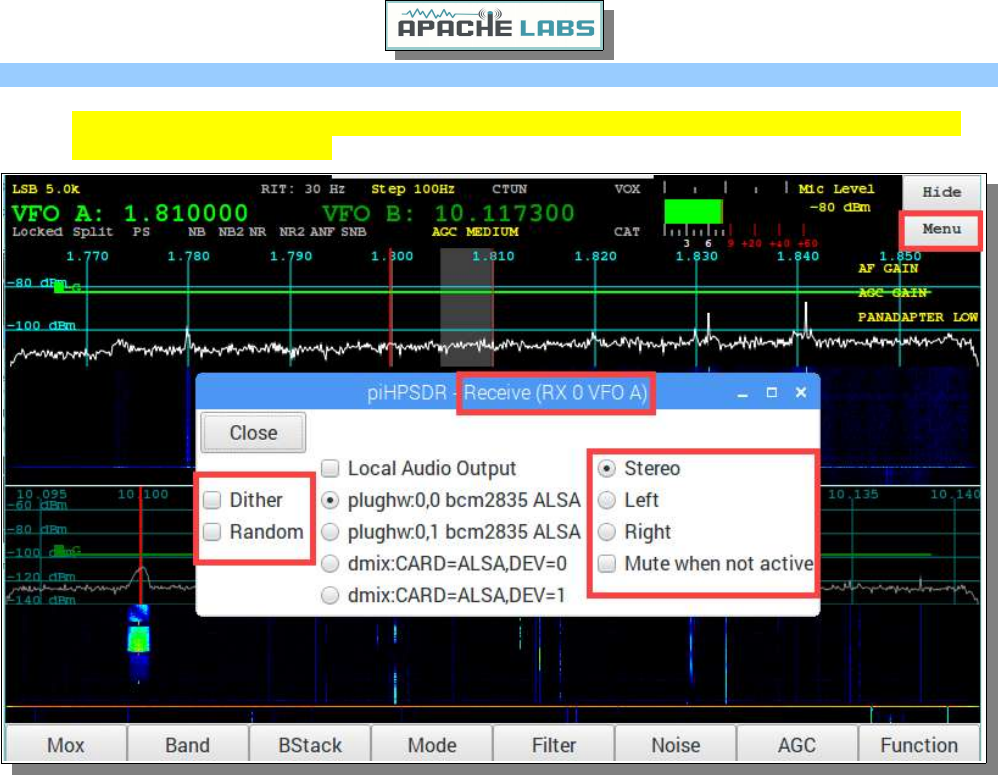This screenshot has width=998, height=775.
Task: Select Right audio channel
Action: click(607, 532)
